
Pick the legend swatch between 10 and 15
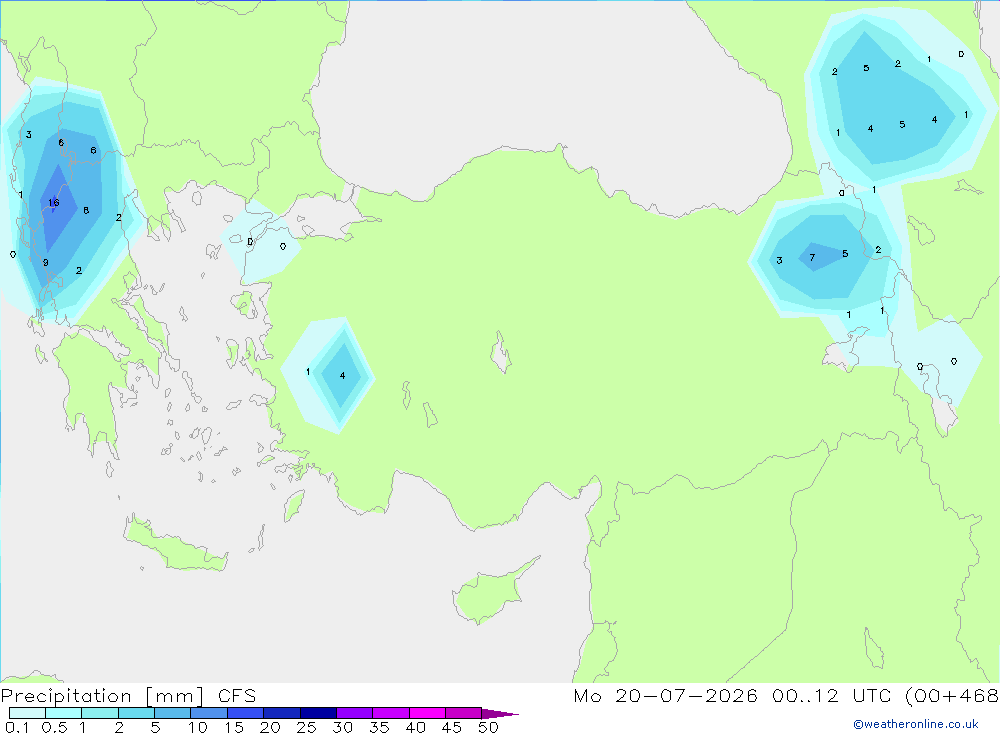pyautogui.click(x=209, y=713)
